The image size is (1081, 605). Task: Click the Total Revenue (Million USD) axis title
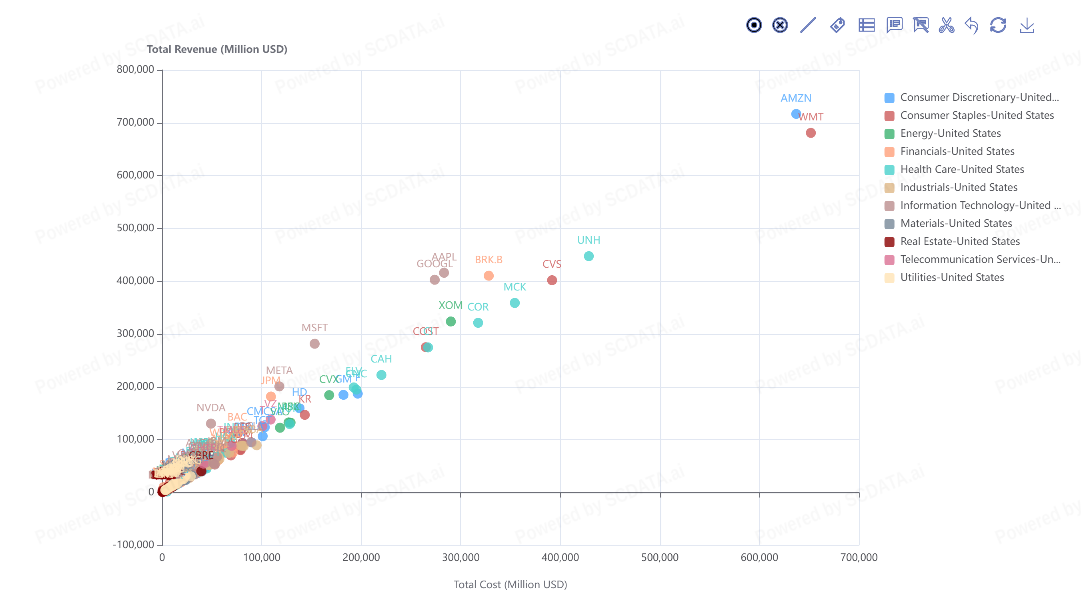pos(217,49)
